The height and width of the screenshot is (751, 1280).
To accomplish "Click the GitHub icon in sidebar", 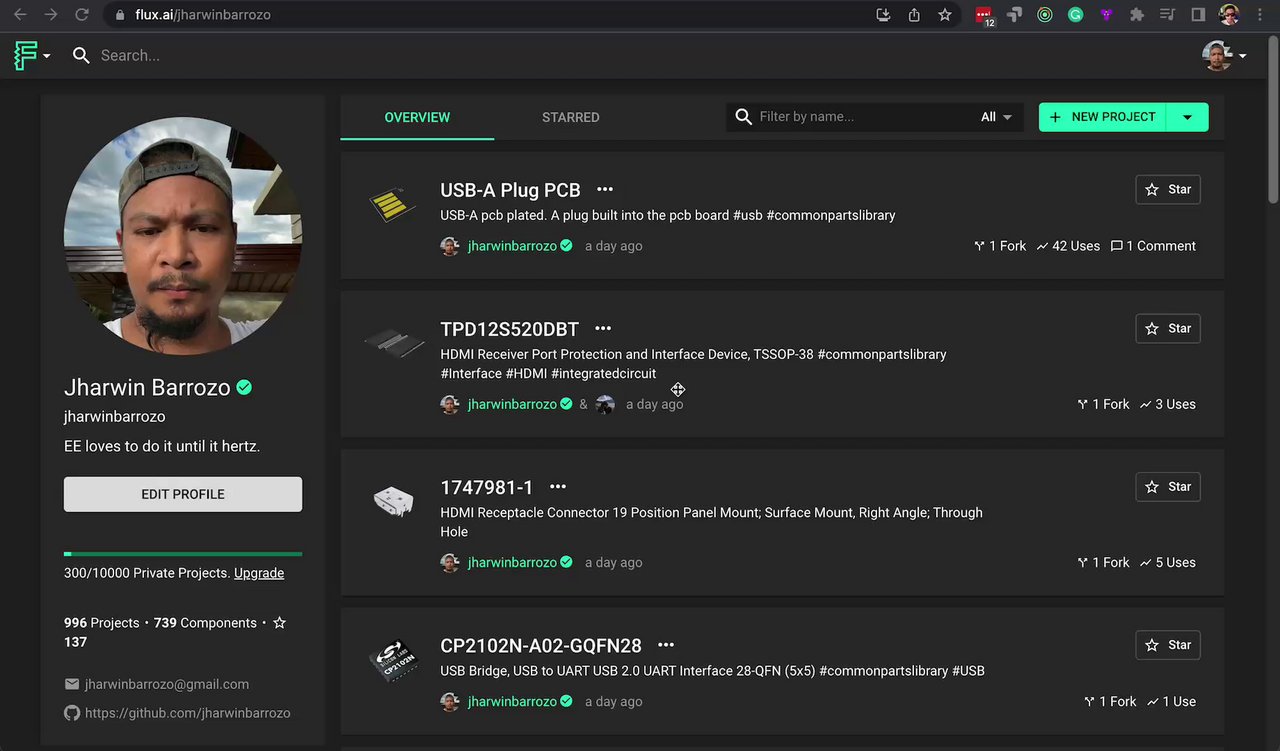I will tap(72, 713).
